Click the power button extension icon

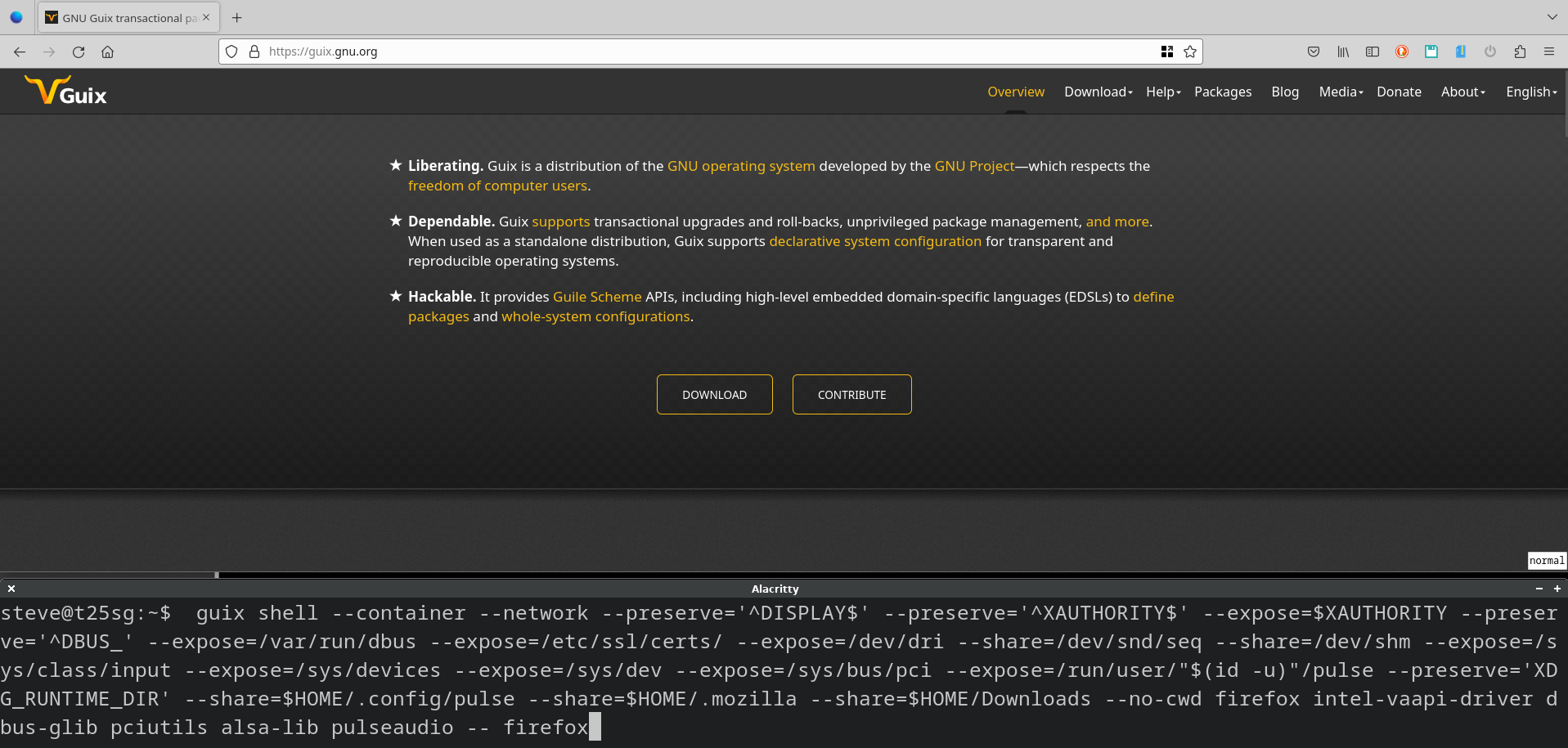pyautogui.click(x=1490, y=52)
